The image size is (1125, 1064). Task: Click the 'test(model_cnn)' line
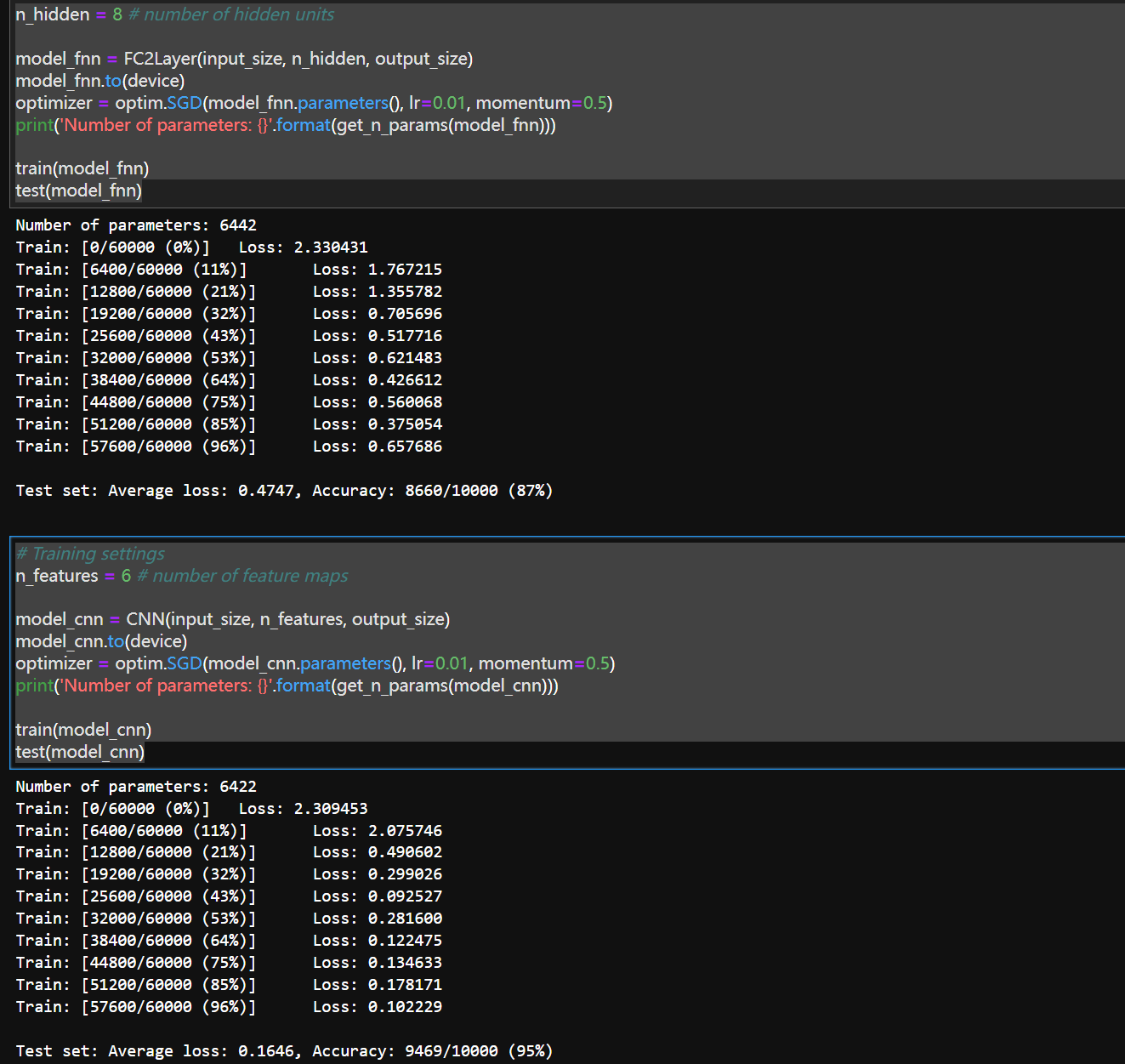click(80, 752)
